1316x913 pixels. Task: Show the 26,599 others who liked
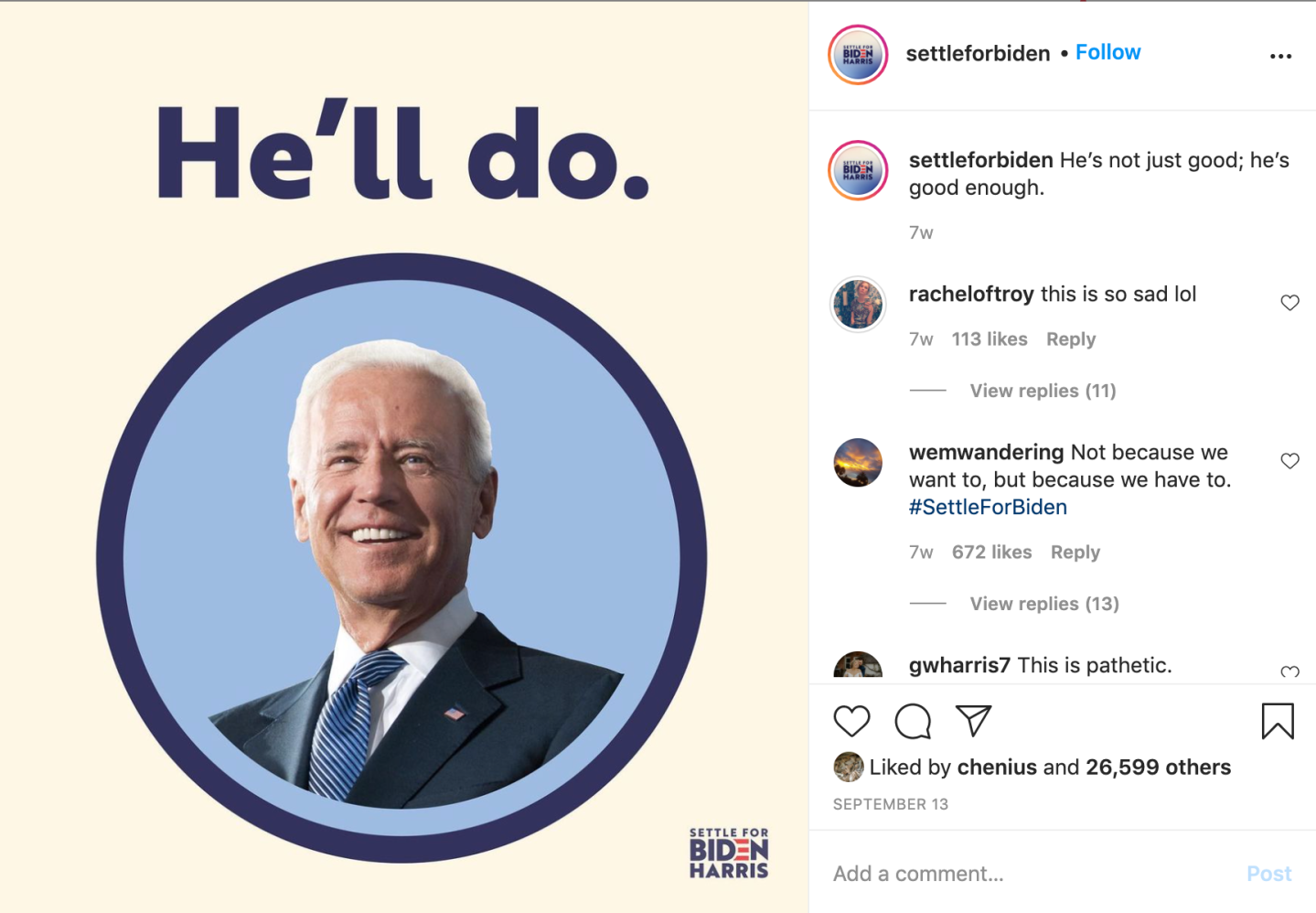tap(1158, 767)
